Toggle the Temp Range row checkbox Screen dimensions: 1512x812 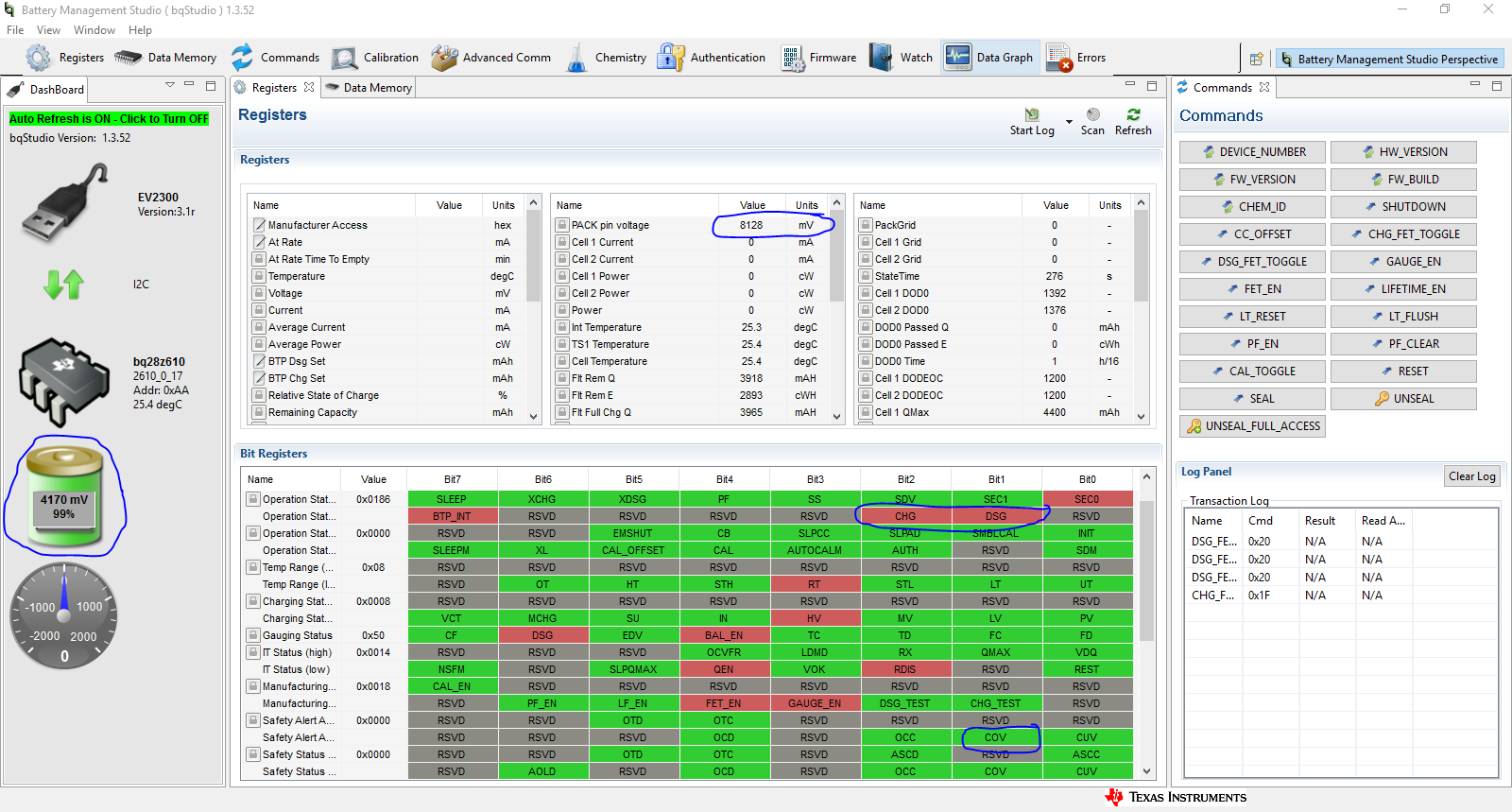point(253,567)
